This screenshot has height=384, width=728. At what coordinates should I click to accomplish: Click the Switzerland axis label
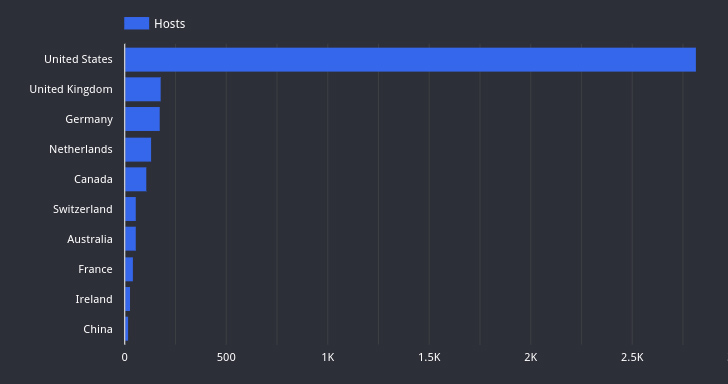coord(83,209)
